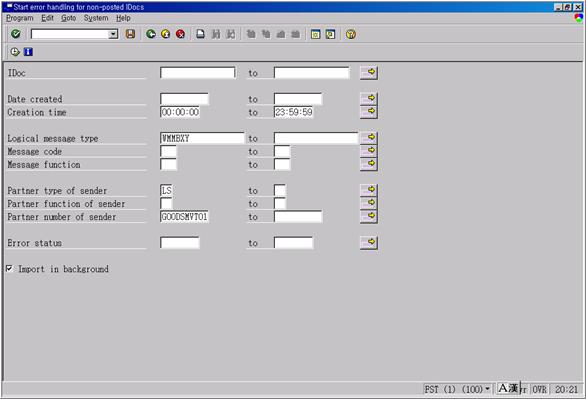Click the yellow Exit arrow icon
The width and height of the screenshot is (586, 399).
(166, 34)
